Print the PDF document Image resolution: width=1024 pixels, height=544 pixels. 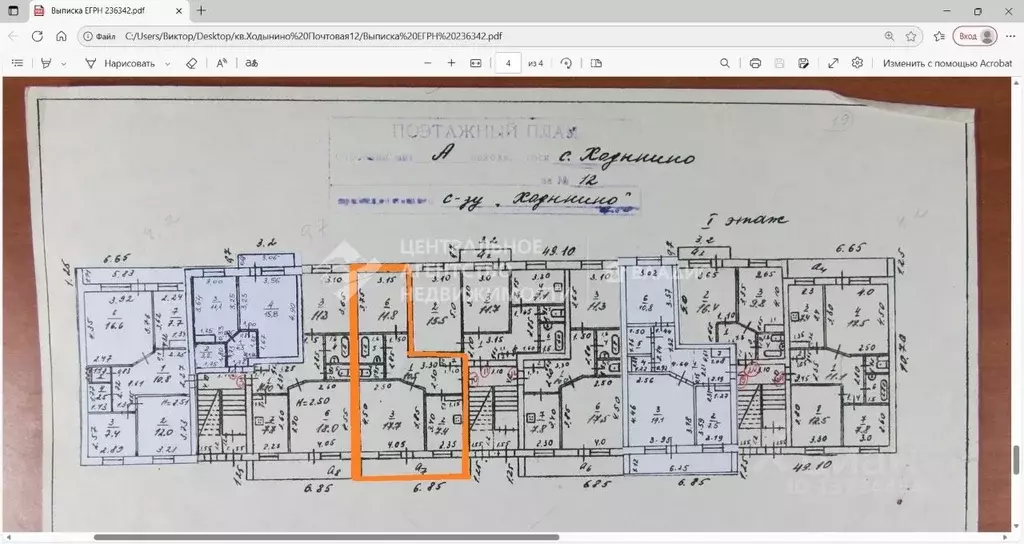[x=755, y=63]
